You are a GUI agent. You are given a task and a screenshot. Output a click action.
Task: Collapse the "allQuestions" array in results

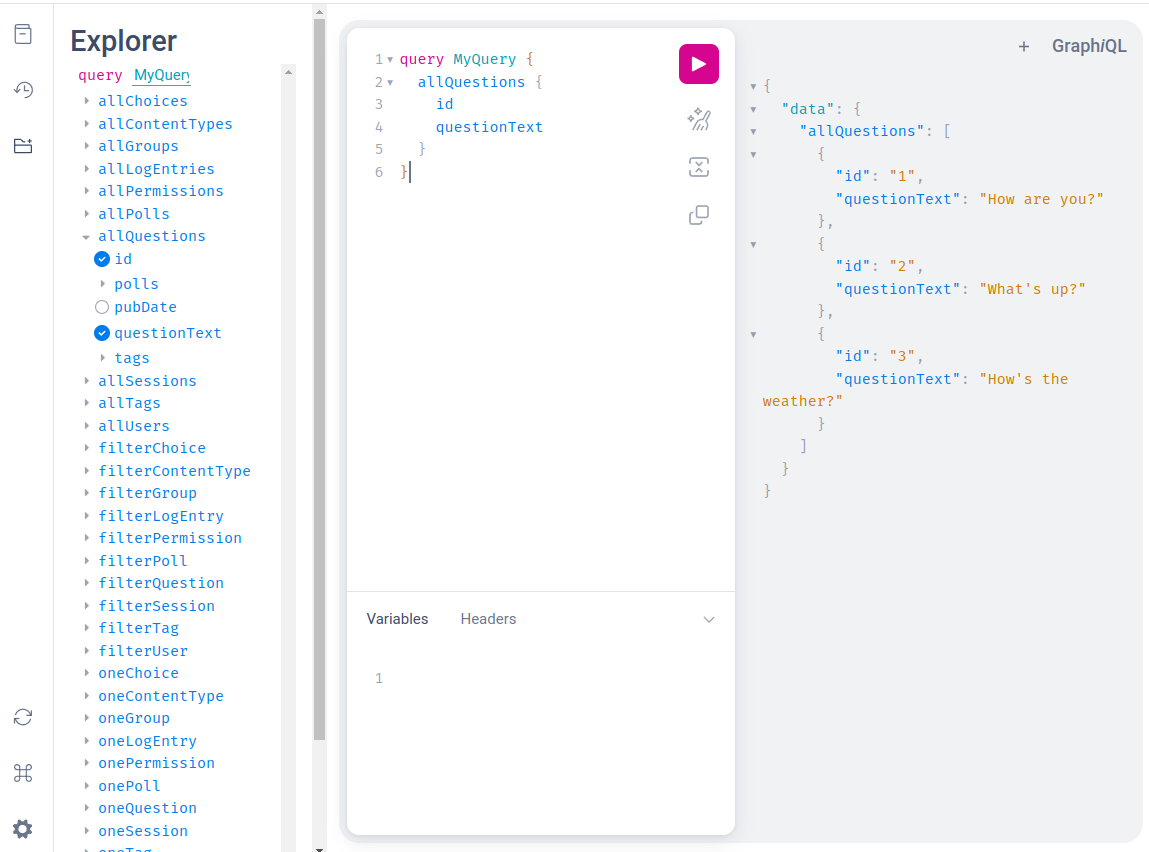[x=753, y=132]
